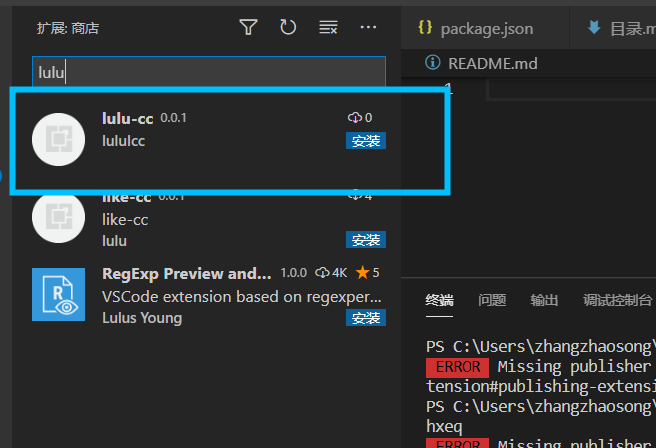Switch to the package.json editor tab
The height and width of the screenshot is (448, 656).
[x=473, y=28]
